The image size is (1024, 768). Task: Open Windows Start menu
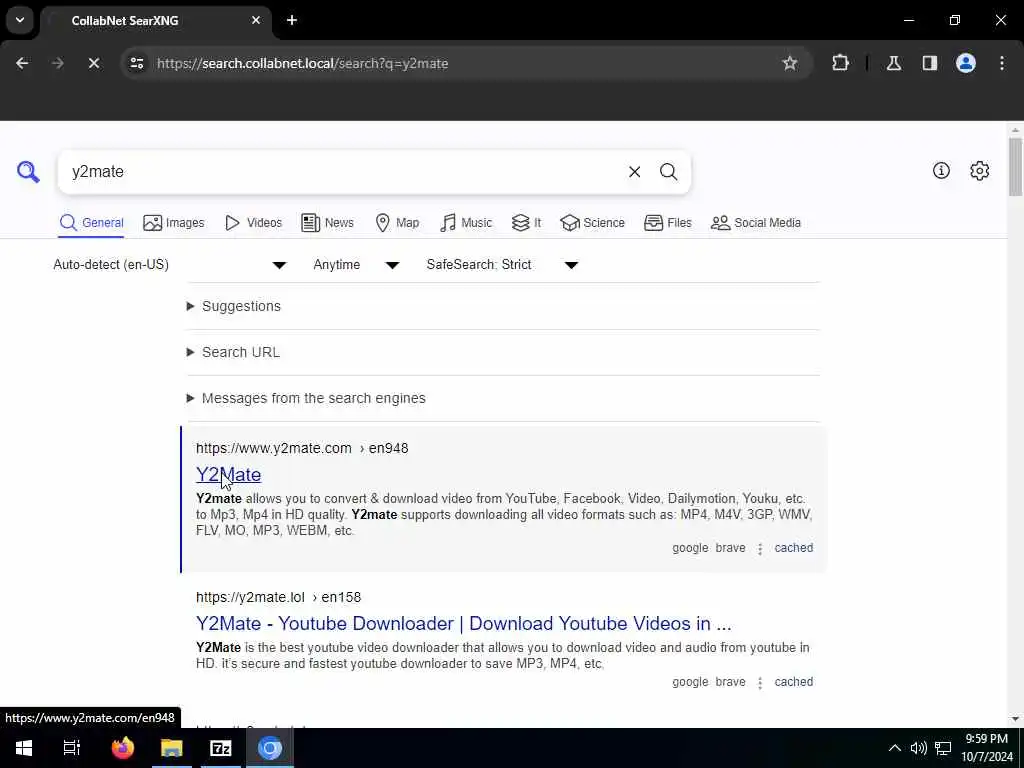(x=24, y=748)
